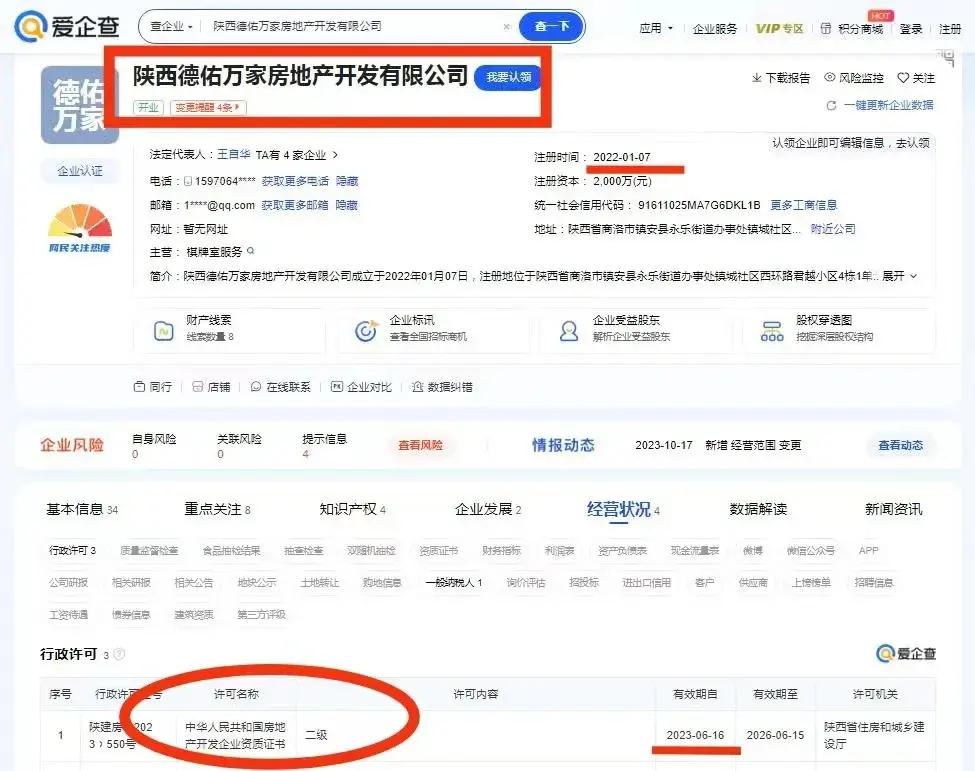Open 积分商城 from the top bar
The width and height of the screenshot is (975, 771).
tap(852, 29)
